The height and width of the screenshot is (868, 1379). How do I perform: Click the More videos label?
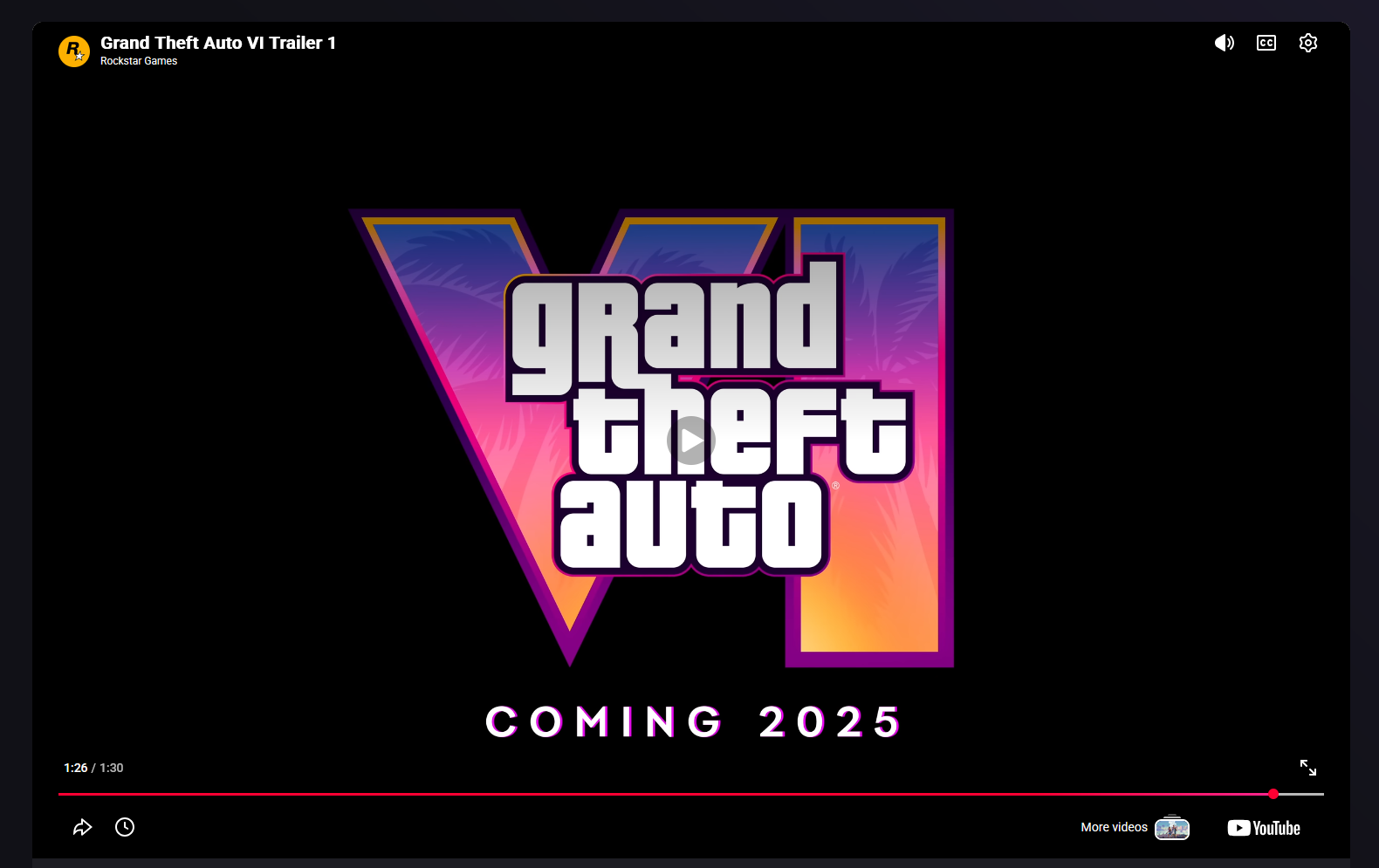click(1115, 827)
